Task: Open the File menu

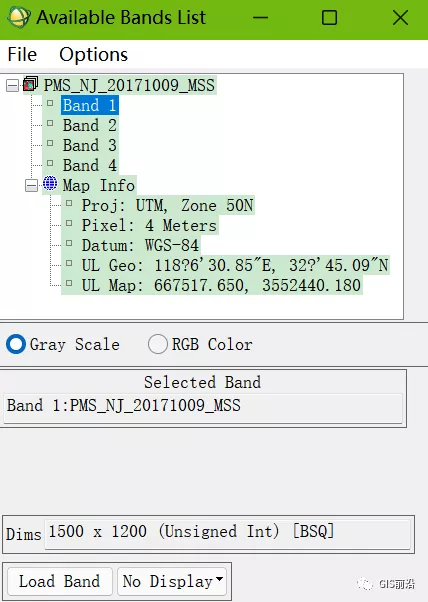Action: tap(22, 54)
